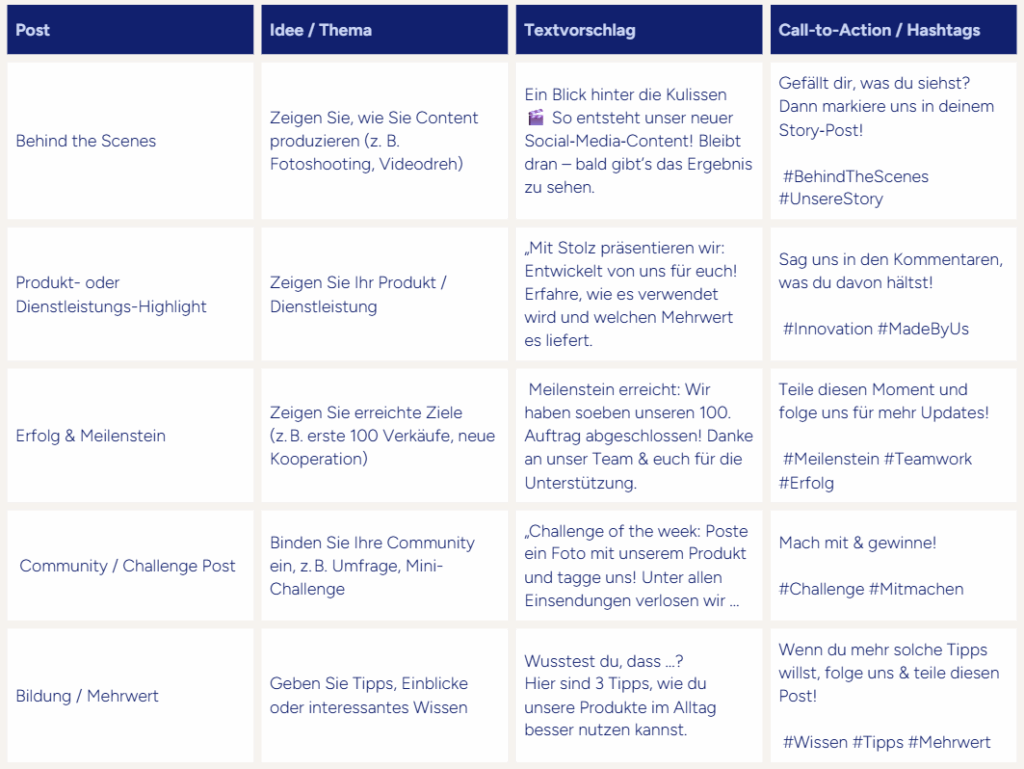Viewport: 1024px width, 769px height.
Task: Select the "Bildung / Mehrwert" post cell
Action: 87,696
